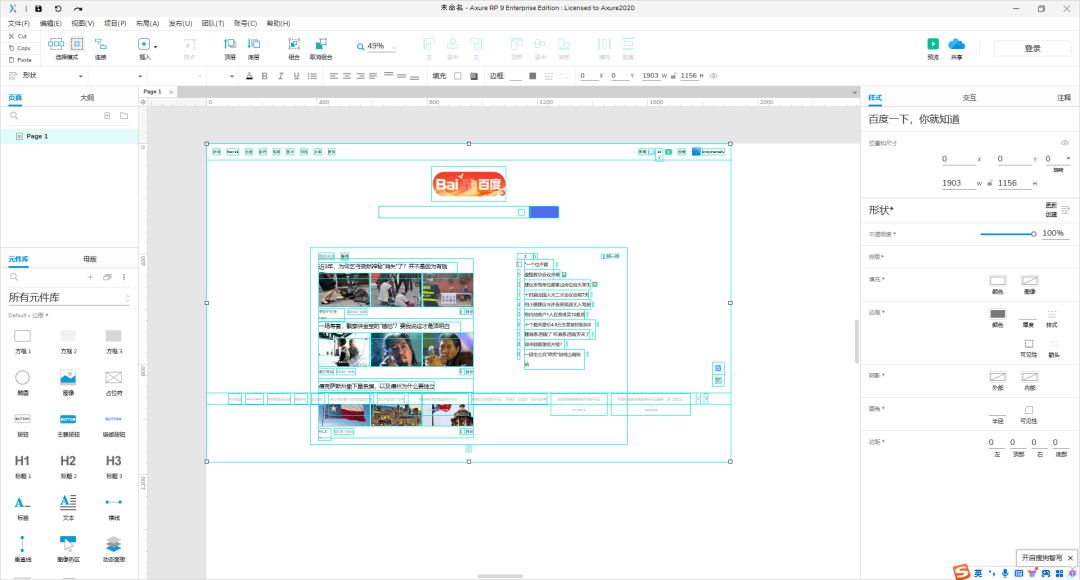Switch to the Interactions (交互) tab
The width and height of the screenshot is (1080, 580).
point(969,98)
